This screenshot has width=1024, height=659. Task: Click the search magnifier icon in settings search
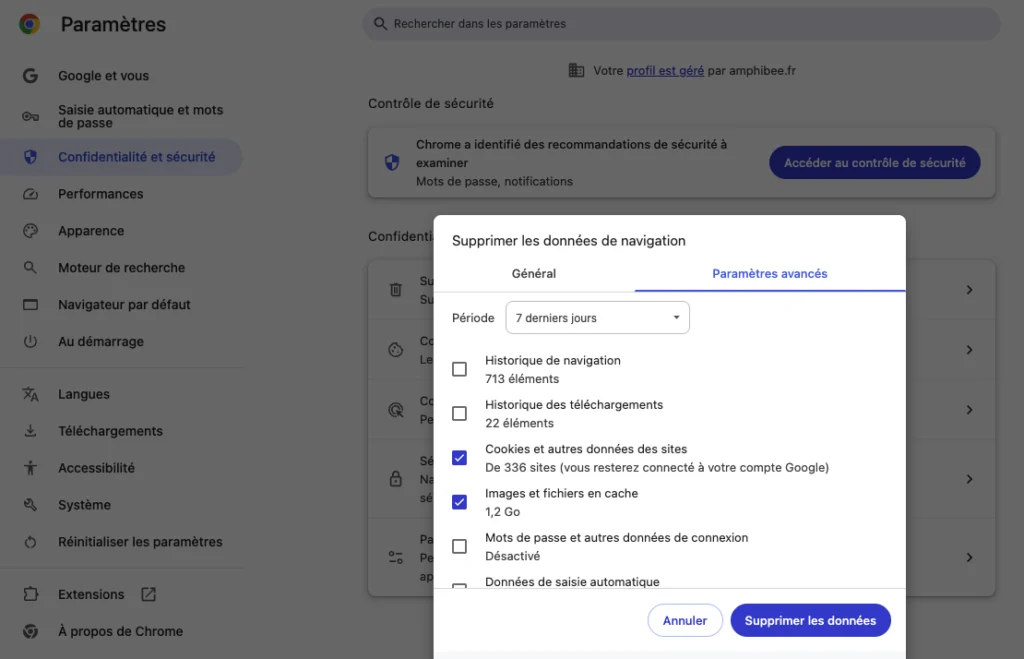[379, 24]
